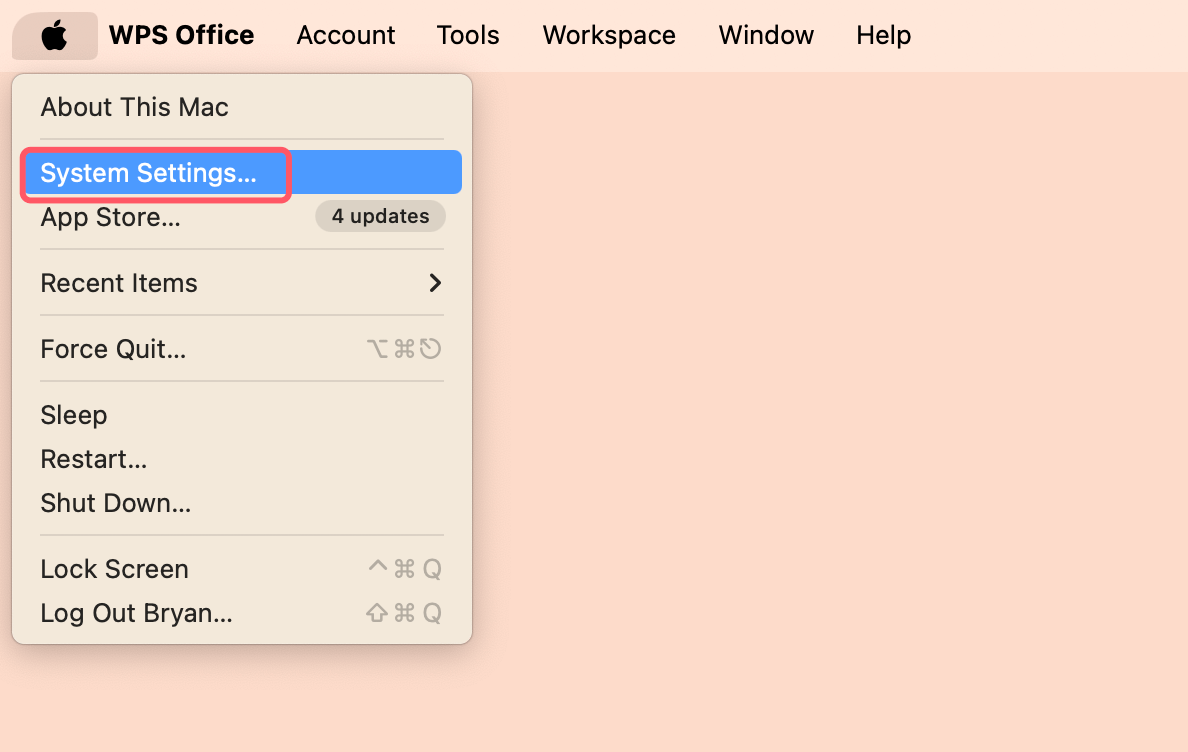This screenshot has width=1188, height=752.
Task: Select System Settings… from the Apple menu
Action: [x=242, y=173]
